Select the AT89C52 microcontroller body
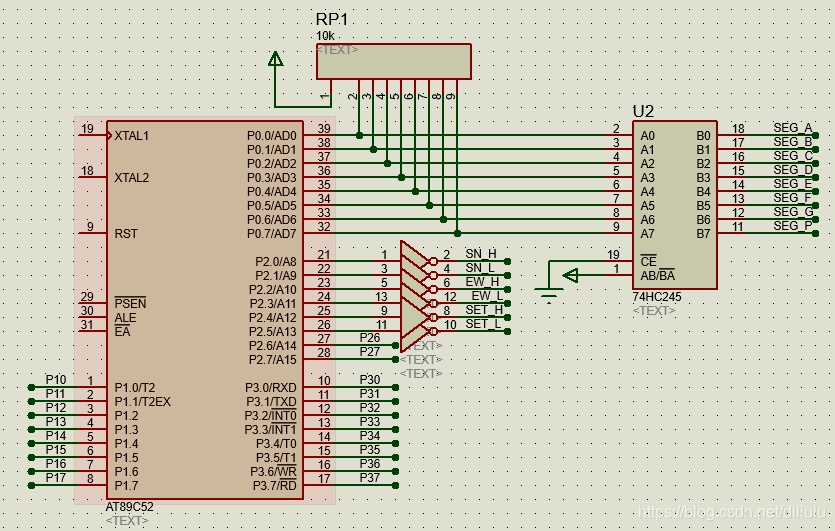835x531 pixels. tap(205, 310)
